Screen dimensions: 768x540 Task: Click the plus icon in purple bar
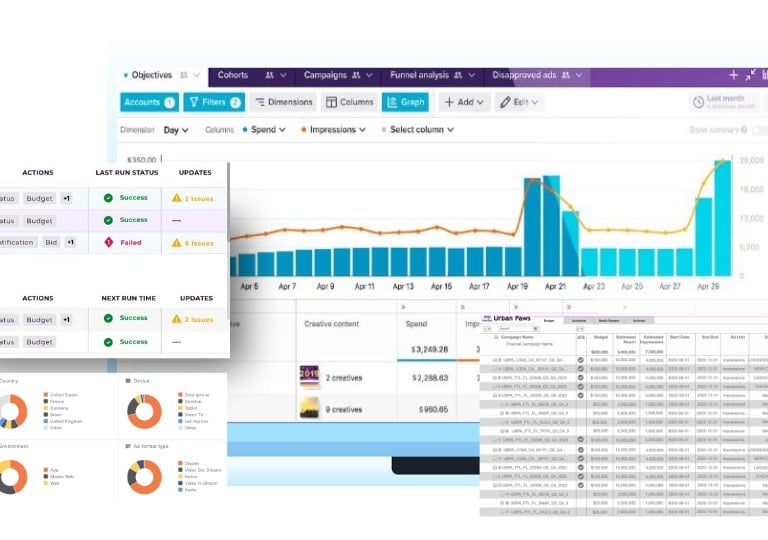(x=733, y=75)
